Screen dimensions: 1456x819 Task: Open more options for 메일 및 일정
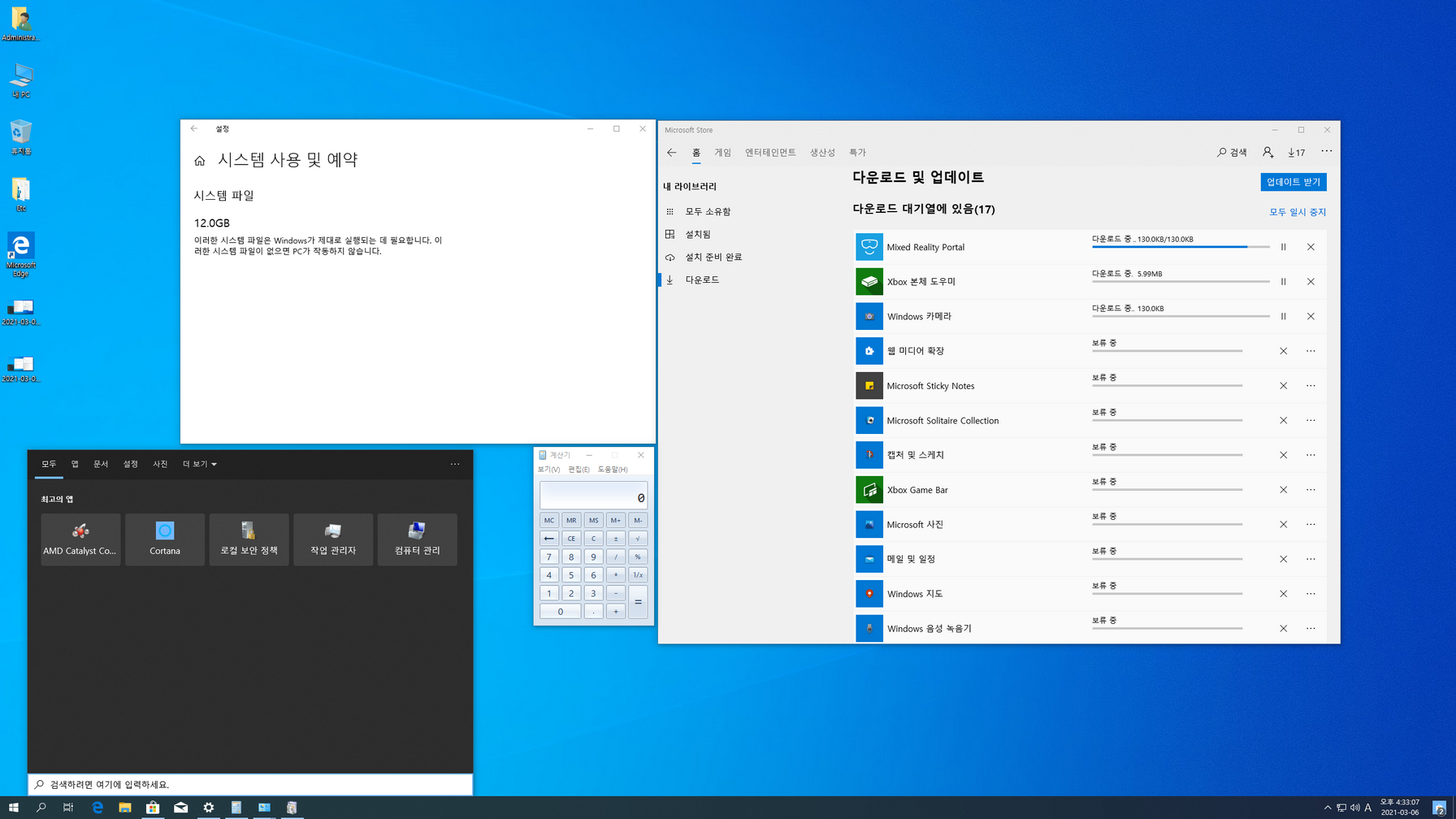(x=1311, y=559)
